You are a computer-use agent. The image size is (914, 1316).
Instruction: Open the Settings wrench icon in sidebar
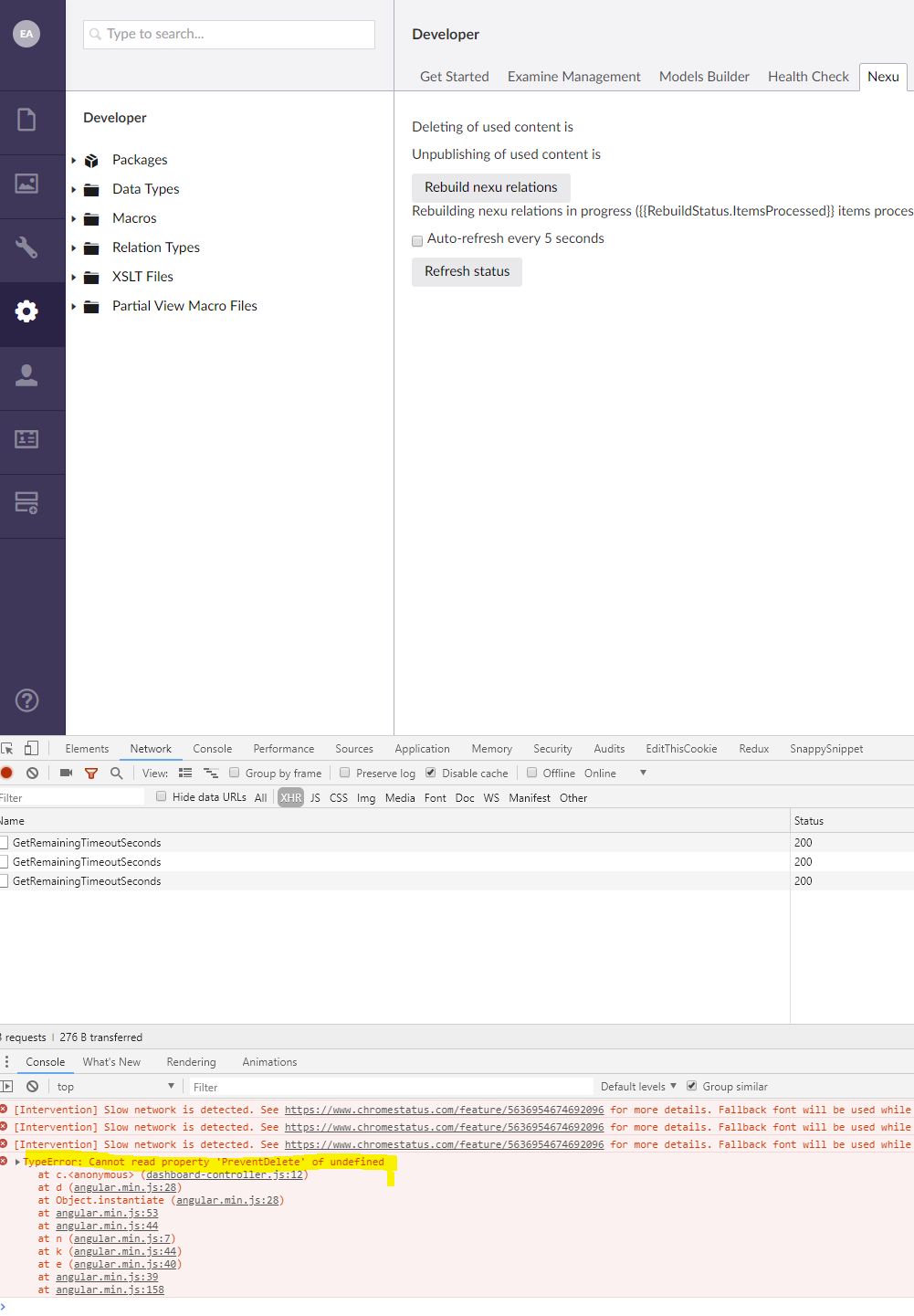(26, 247)
